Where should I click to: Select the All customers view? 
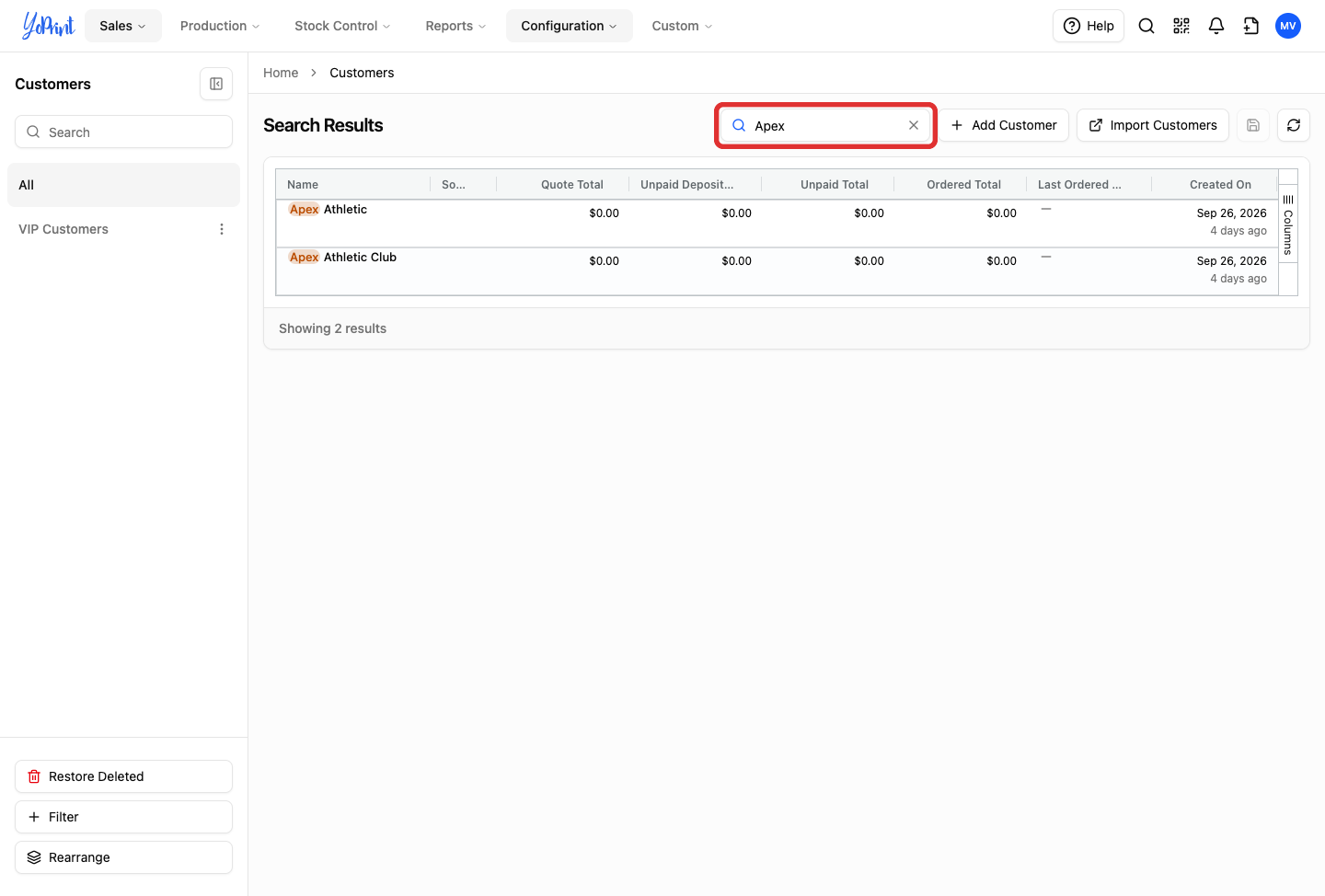123,185
